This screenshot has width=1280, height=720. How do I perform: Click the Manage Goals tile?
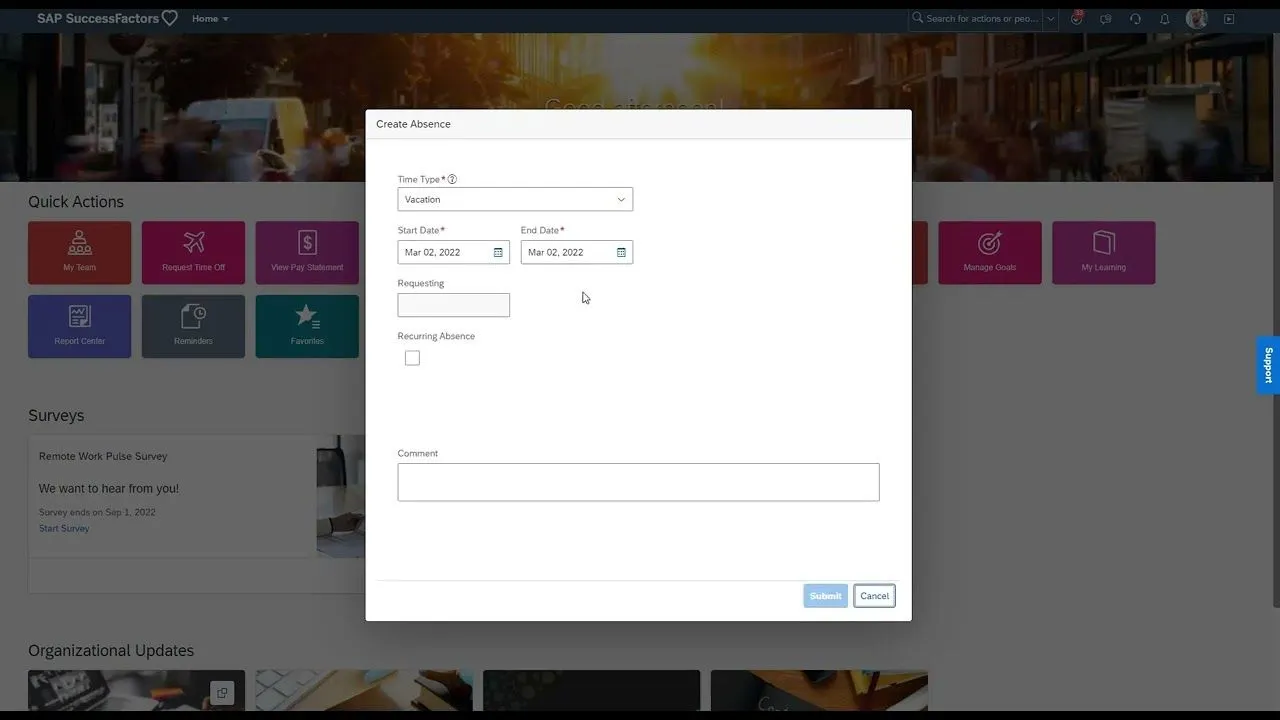[x=989, y=253]
